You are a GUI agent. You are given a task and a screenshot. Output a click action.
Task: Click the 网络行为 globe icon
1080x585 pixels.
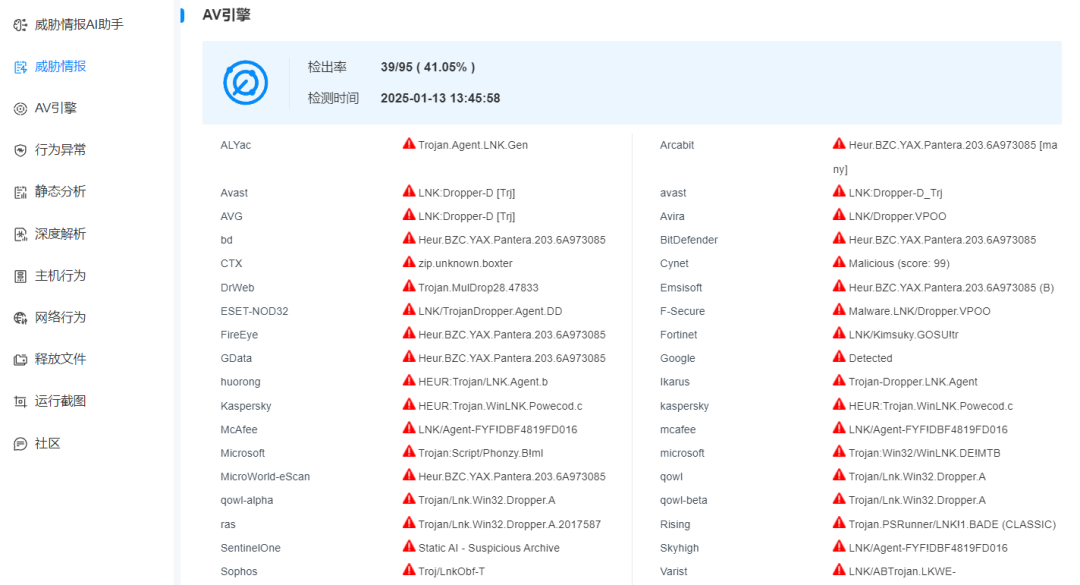pos(20,318)
